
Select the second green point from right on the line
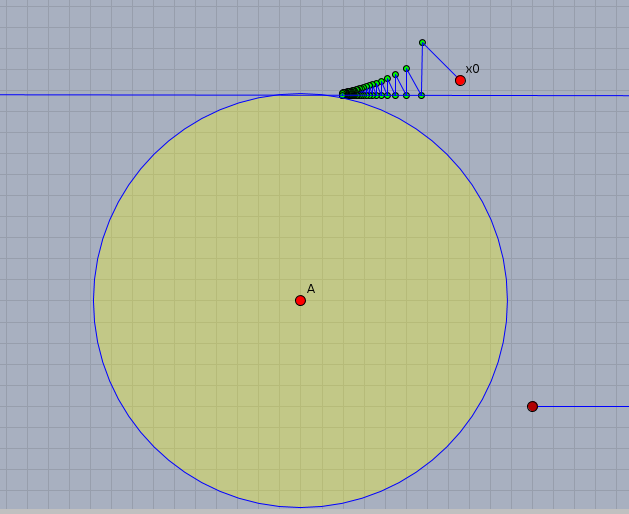[406, 95]
